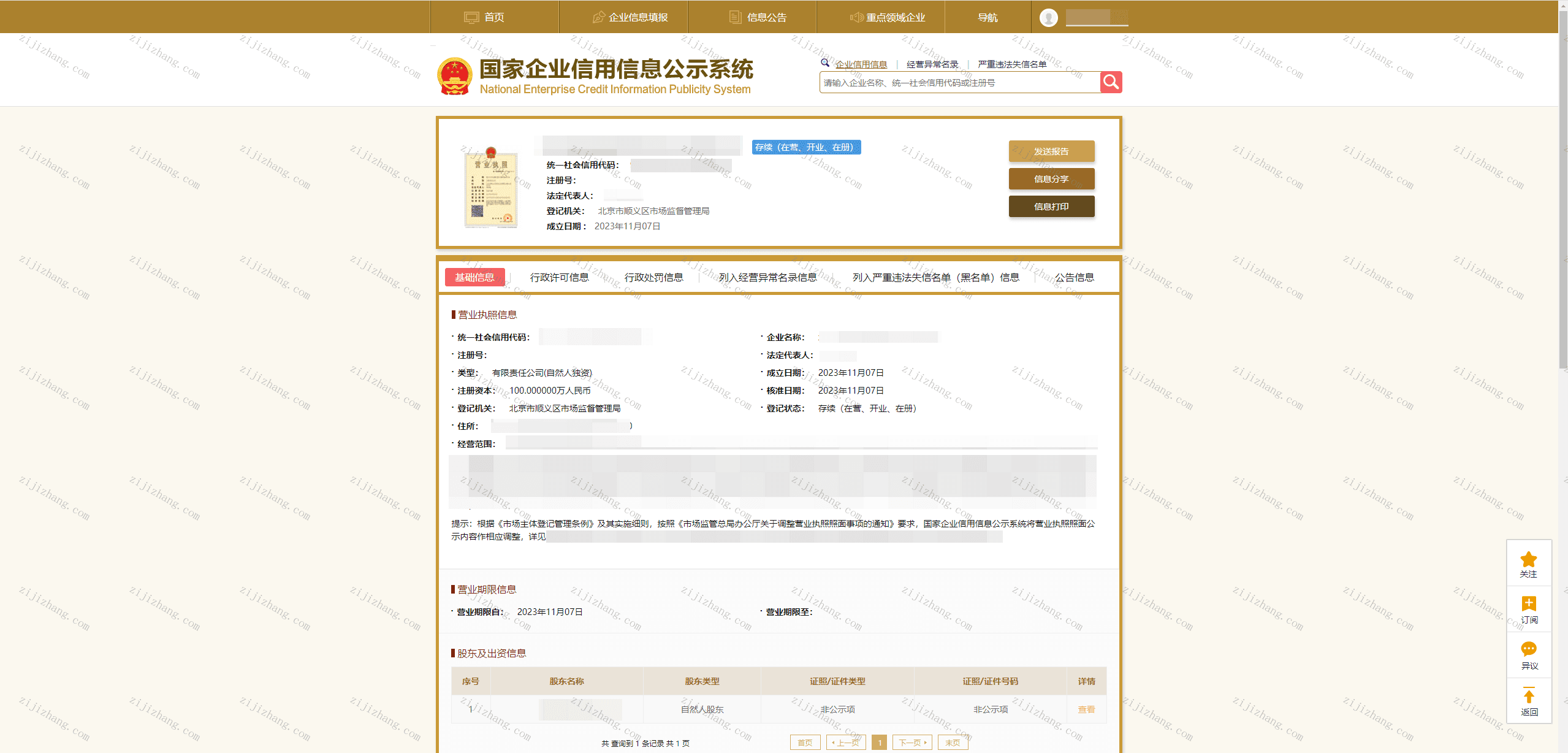Switch to 列入经营异常名录信息 tab
1568x753 pixels.
(x=767, y=277)
